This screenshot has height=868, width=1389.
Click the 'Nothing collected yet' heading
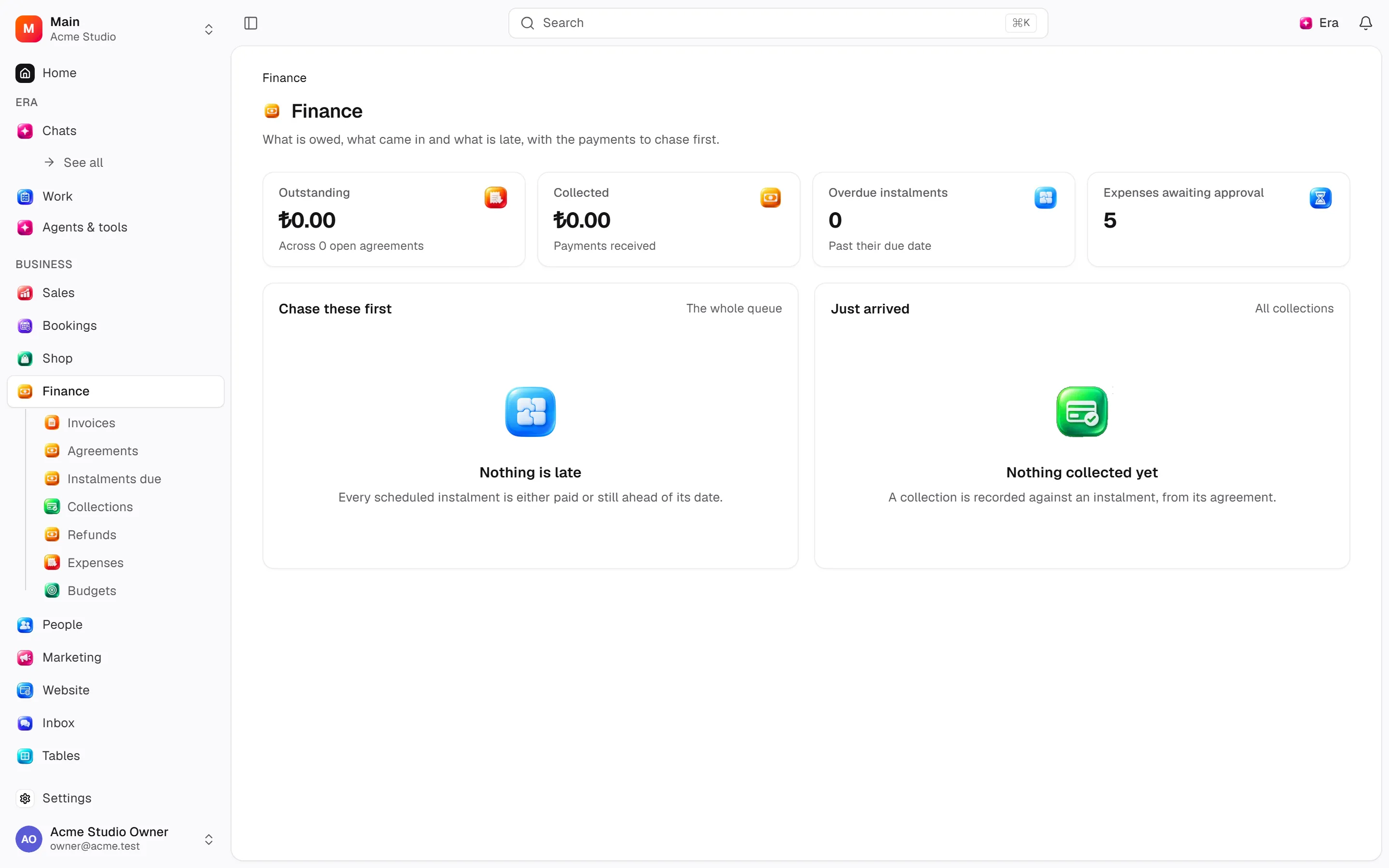pyautogui.click(x=1082, y=473)
